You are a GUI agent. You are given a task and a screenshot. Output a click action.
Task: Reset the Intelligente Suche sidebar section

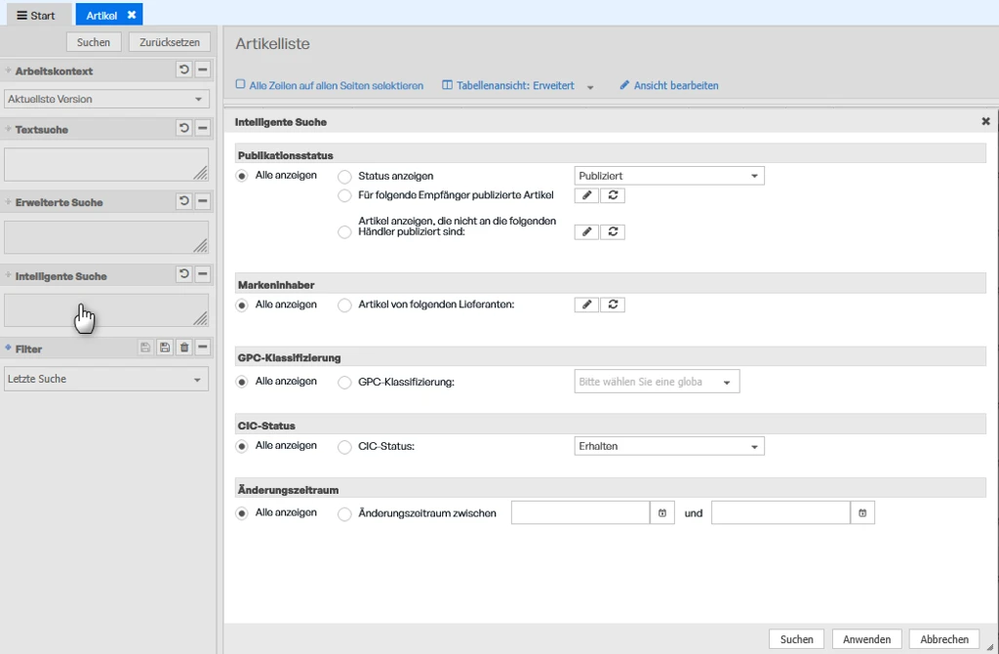[x=184, y=274]
